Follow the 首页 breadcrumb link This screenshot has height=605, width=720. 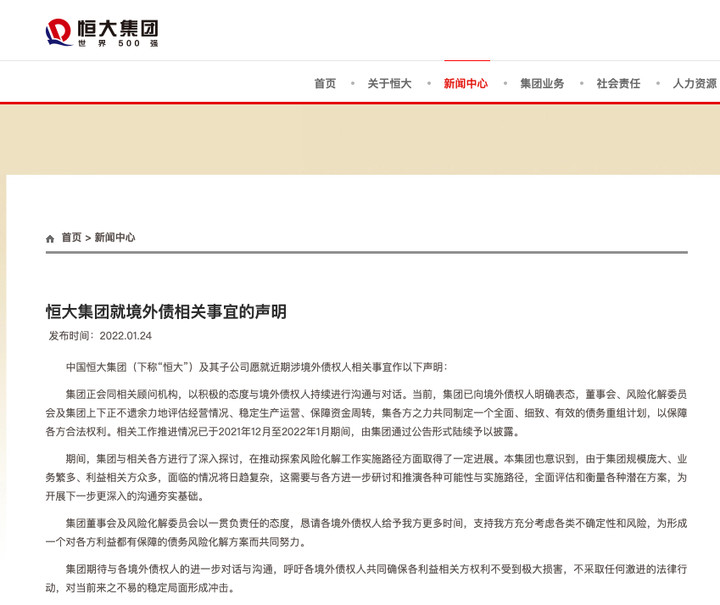pos(71,237)
